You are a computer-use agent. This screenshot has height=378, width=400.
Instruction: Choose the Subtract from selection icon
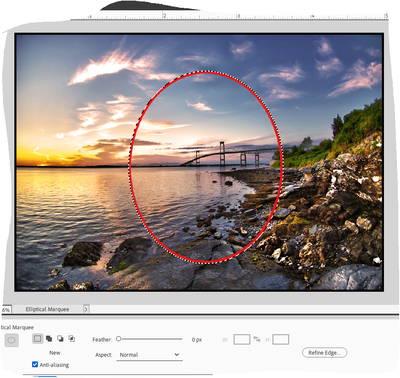[60, 339]
